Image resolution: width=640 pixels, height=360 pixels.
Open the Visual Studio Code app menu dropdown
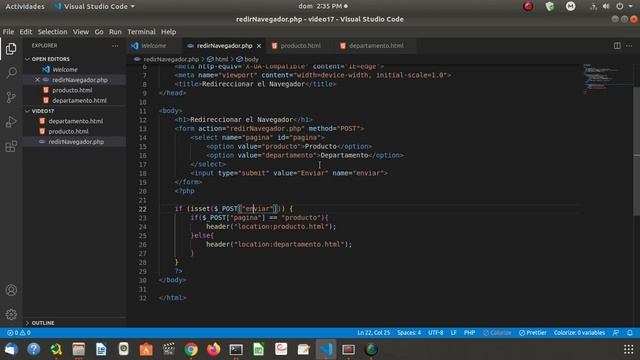coord(95,7)
